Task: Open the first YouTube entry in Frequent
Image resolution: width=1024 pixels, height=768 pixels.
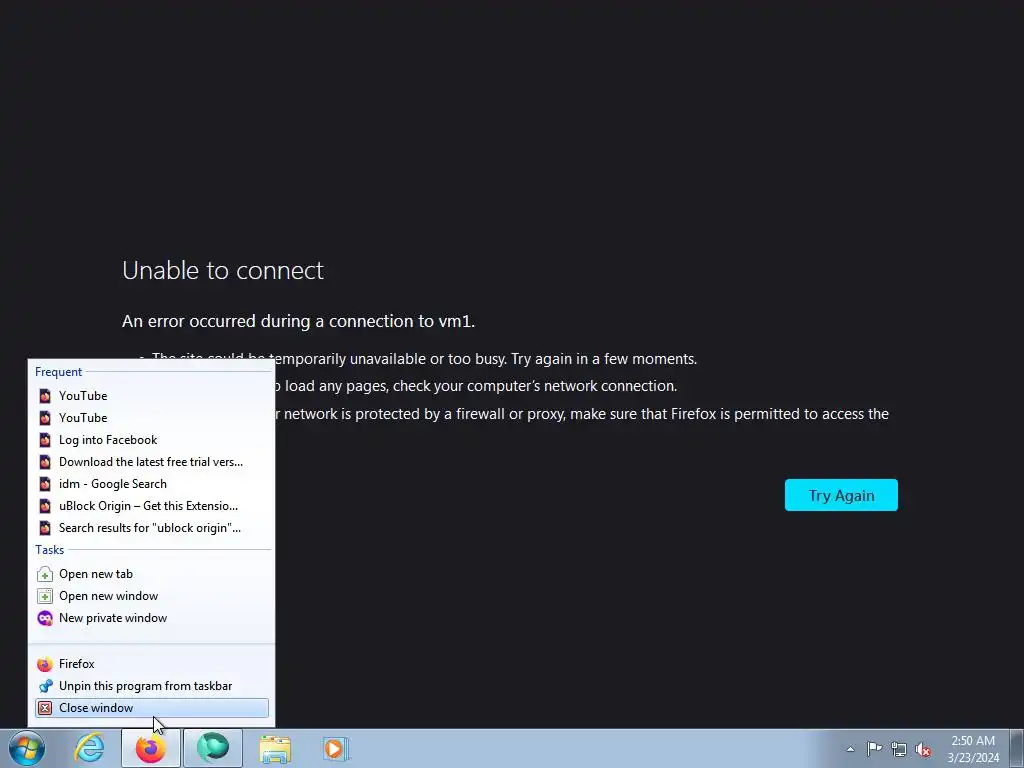Action: point(152,396)
